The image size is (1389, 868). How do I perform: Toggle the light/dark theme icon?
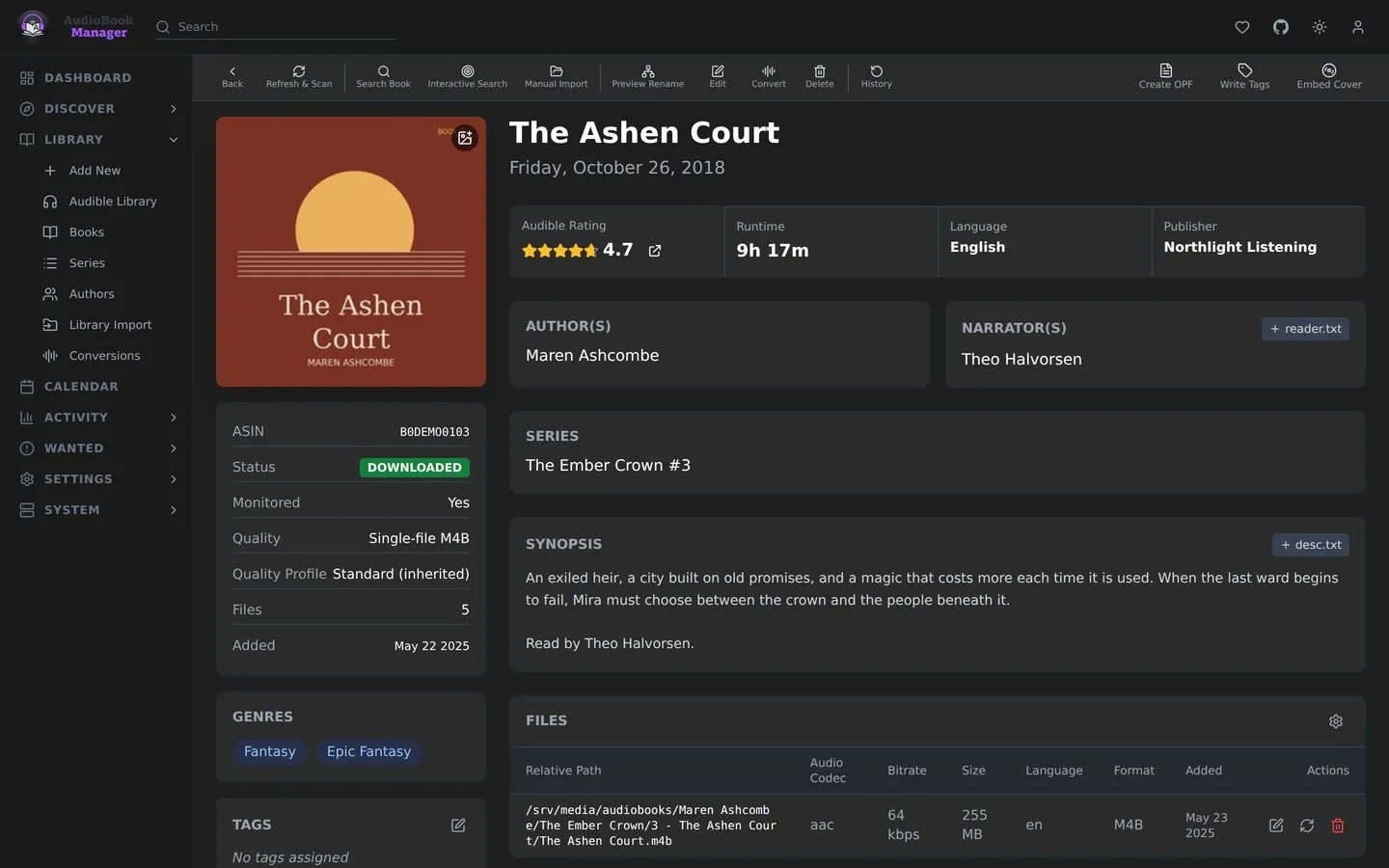pyautogui.click(x=1320, y=27)
